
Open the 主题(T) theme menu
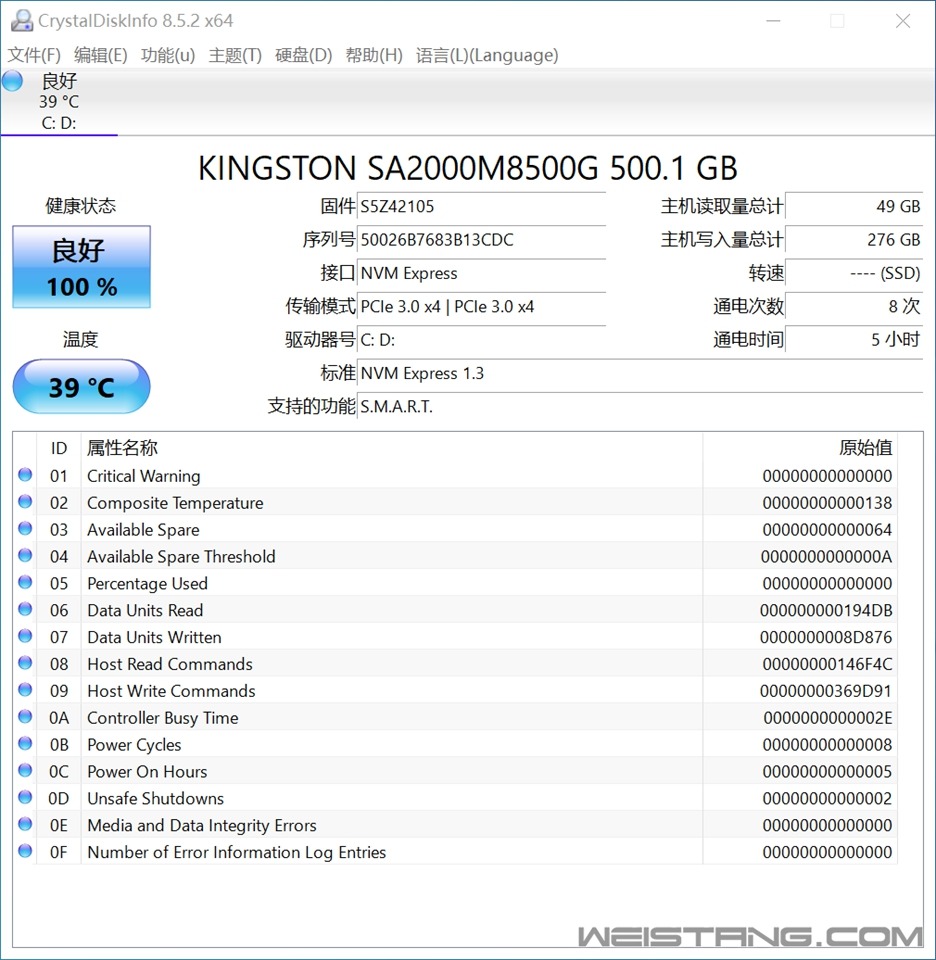235,55
